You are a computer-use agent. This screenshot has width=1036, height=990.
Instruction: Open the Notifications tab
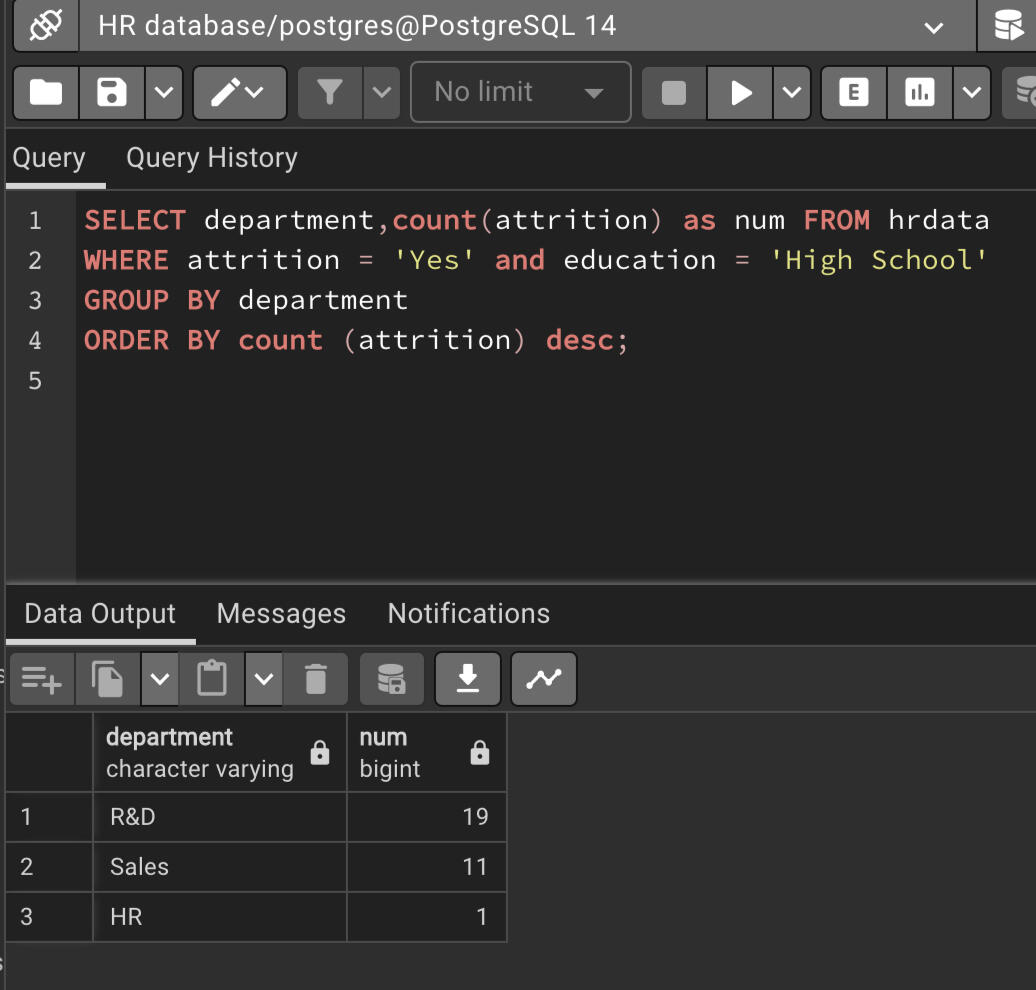tap(468, 613)
